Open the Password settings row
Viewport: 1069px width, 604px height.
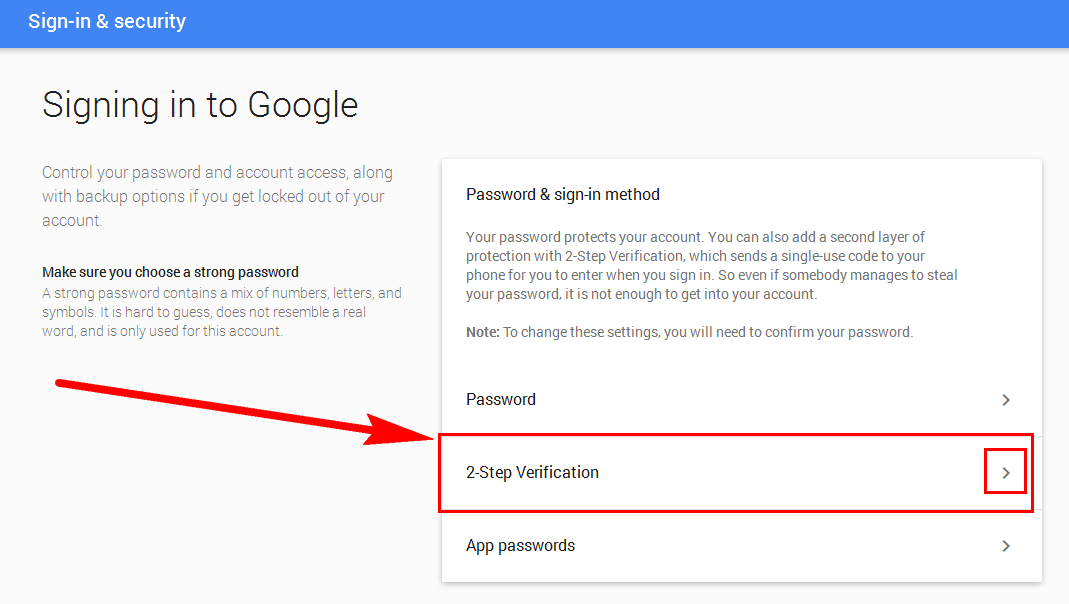click(500, 399)
